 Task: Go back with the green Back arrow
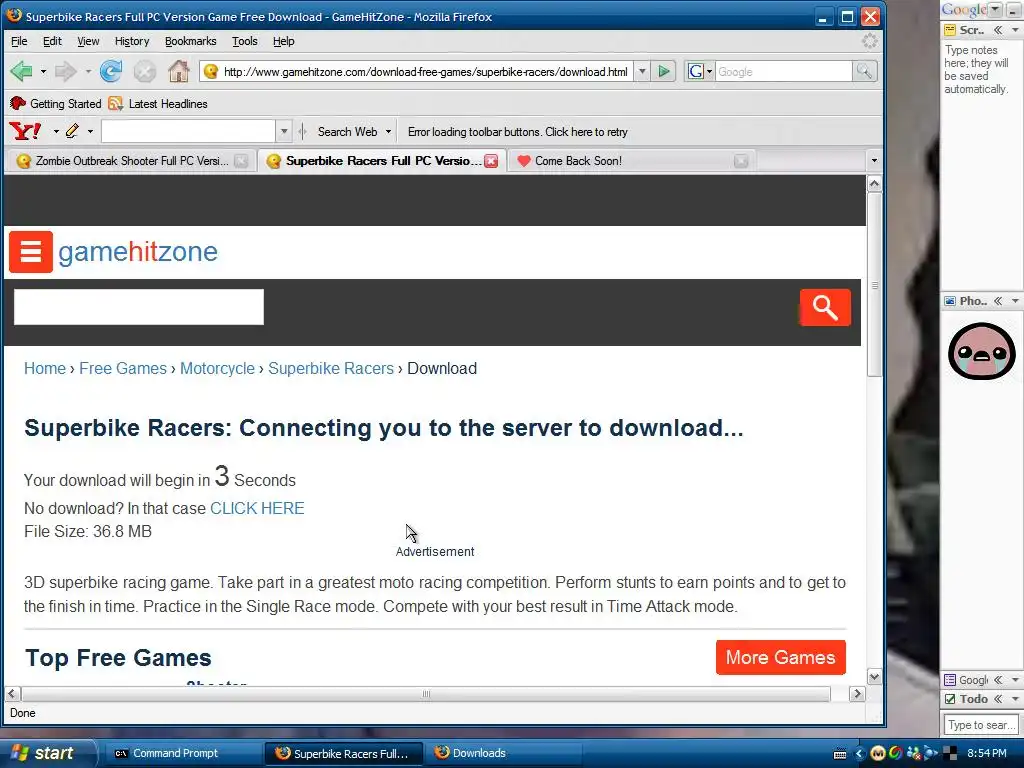coord(22,71)
